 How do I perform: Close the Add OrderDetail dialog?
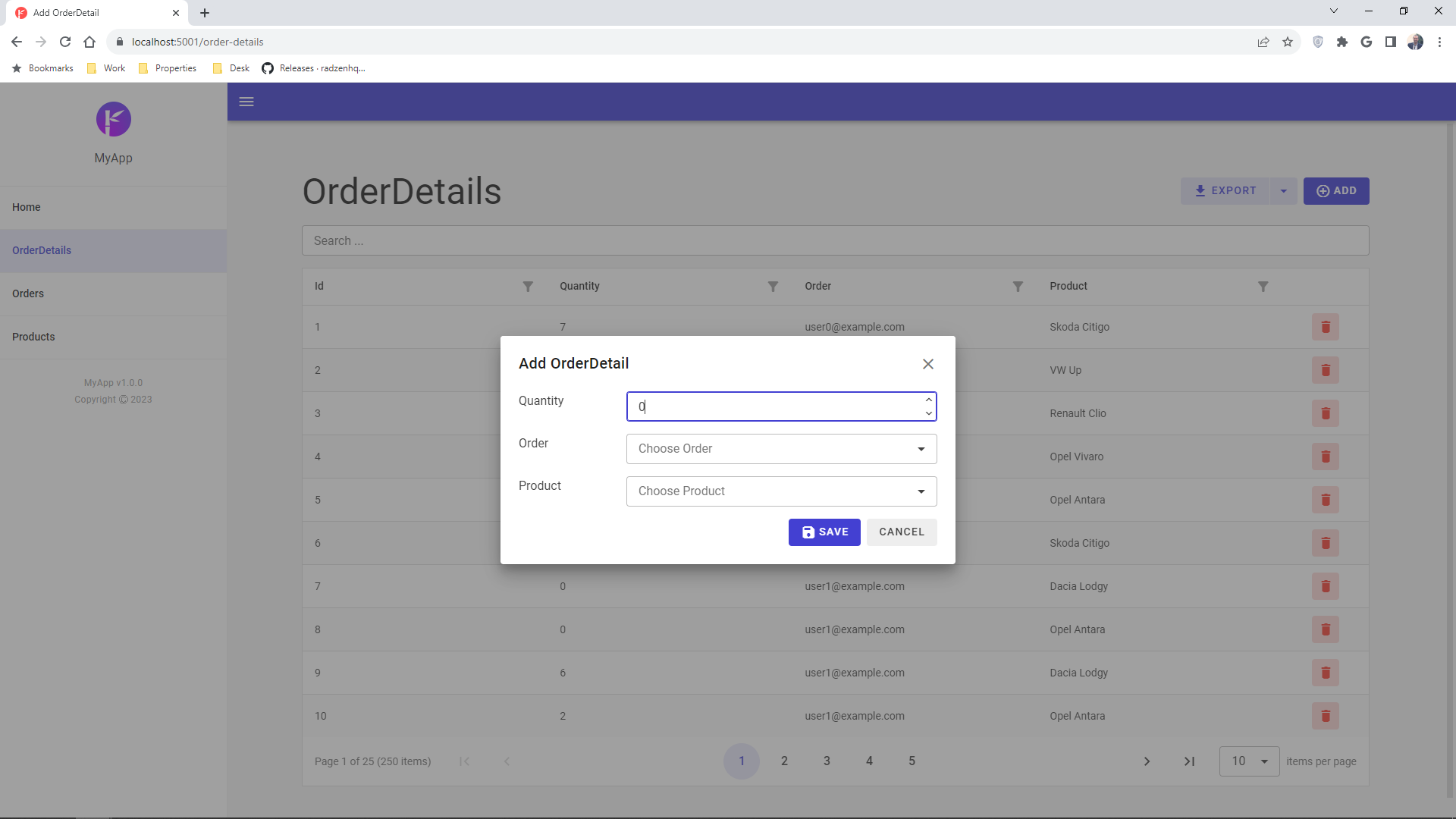click(x=928, y=364)
